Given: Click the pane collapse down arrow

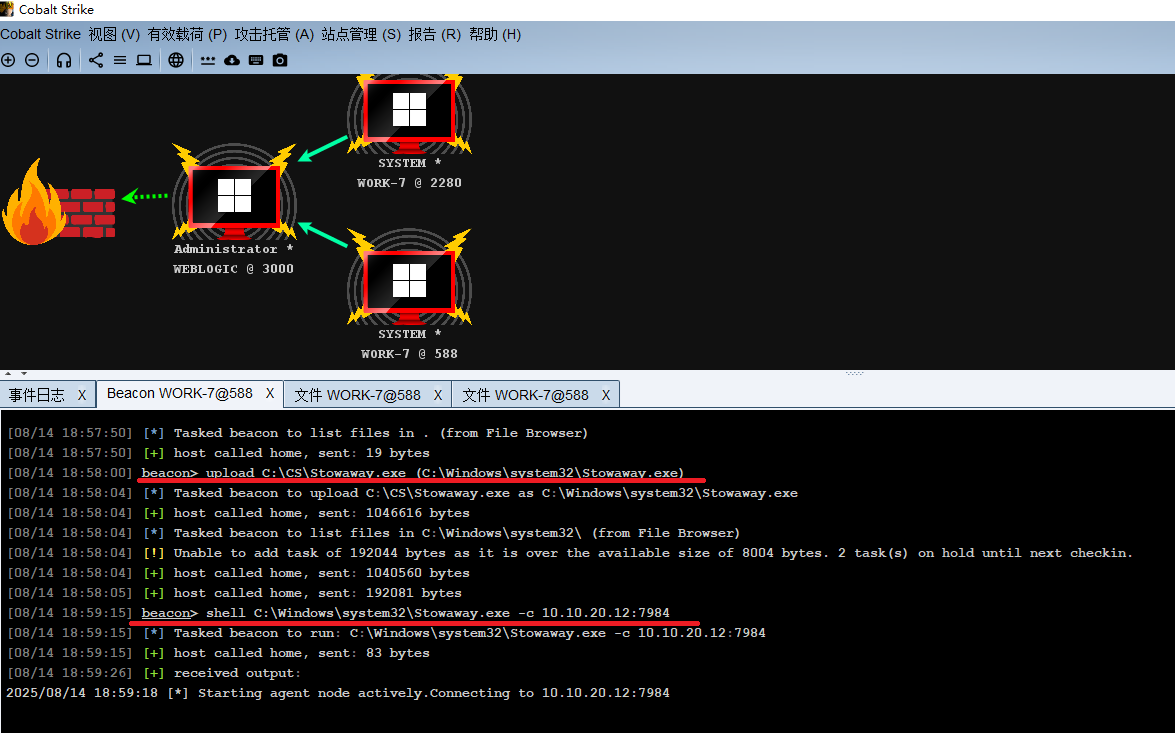Looking at the screenshot, I should [x=24, y=372].
